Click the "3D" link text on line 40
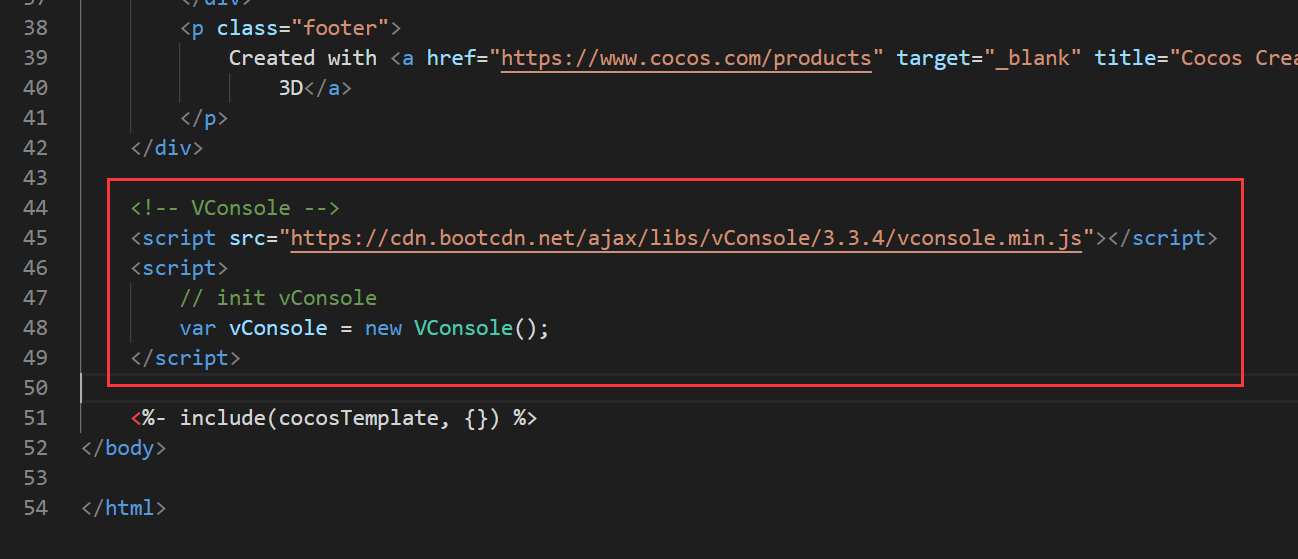1298x559 pixels. pos(291,88)
